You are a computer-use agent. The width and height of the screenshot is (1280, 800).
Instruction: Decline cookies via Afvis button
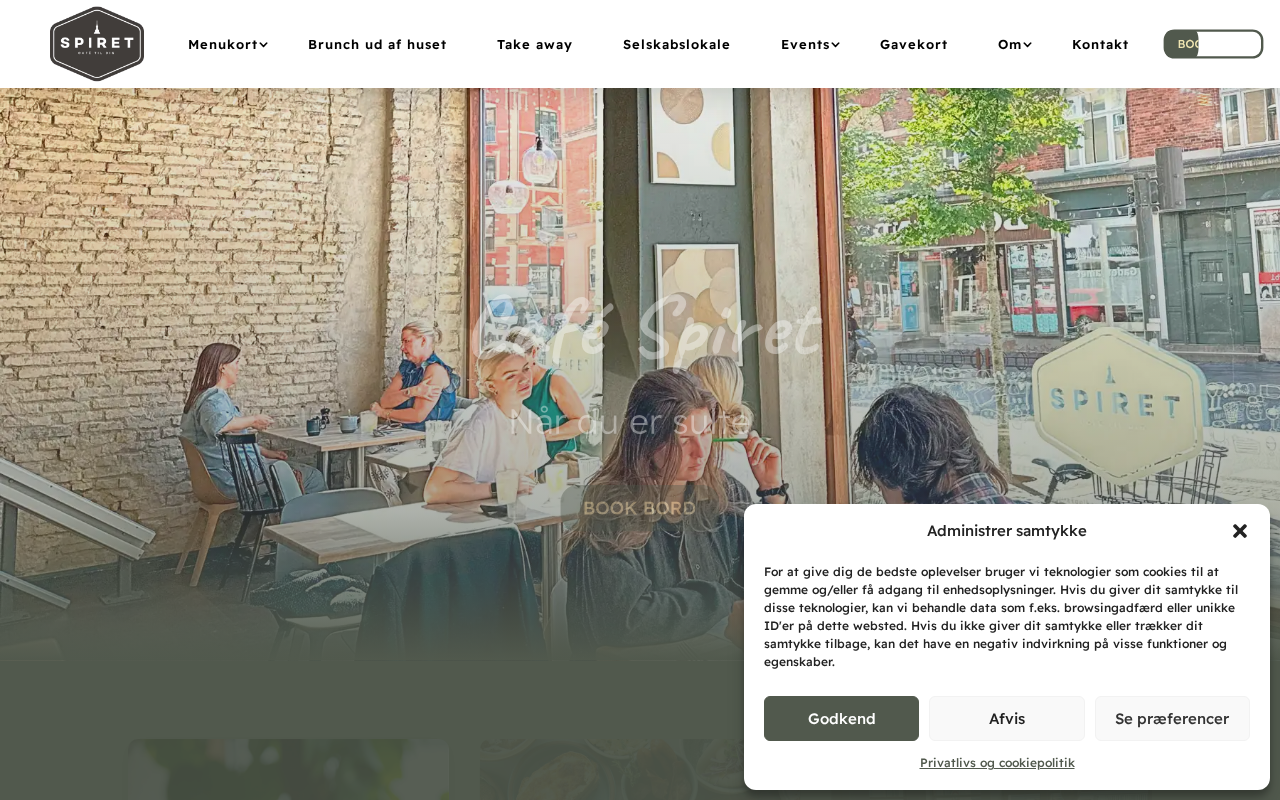[x=1007, y=718]
